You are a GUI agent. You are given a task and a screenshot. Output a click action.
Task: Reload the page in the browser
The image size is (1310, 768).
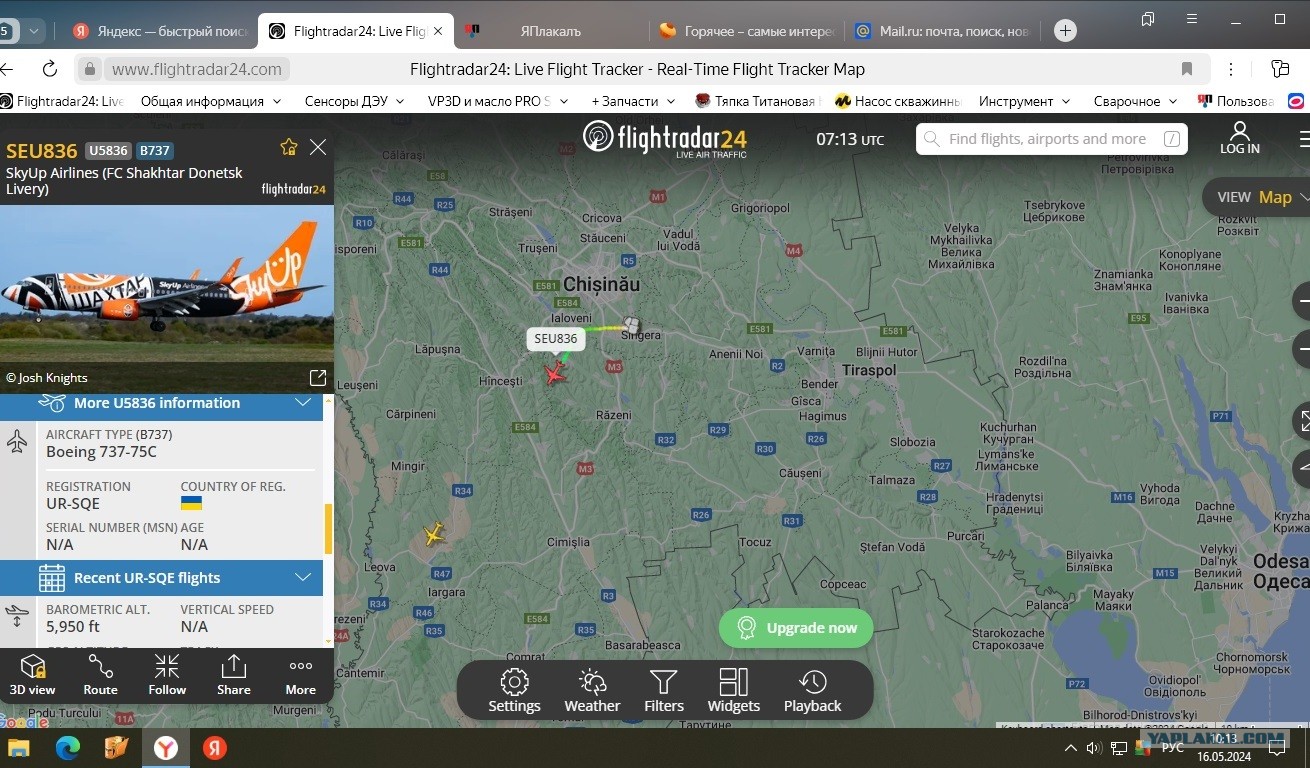click(50, 69)
